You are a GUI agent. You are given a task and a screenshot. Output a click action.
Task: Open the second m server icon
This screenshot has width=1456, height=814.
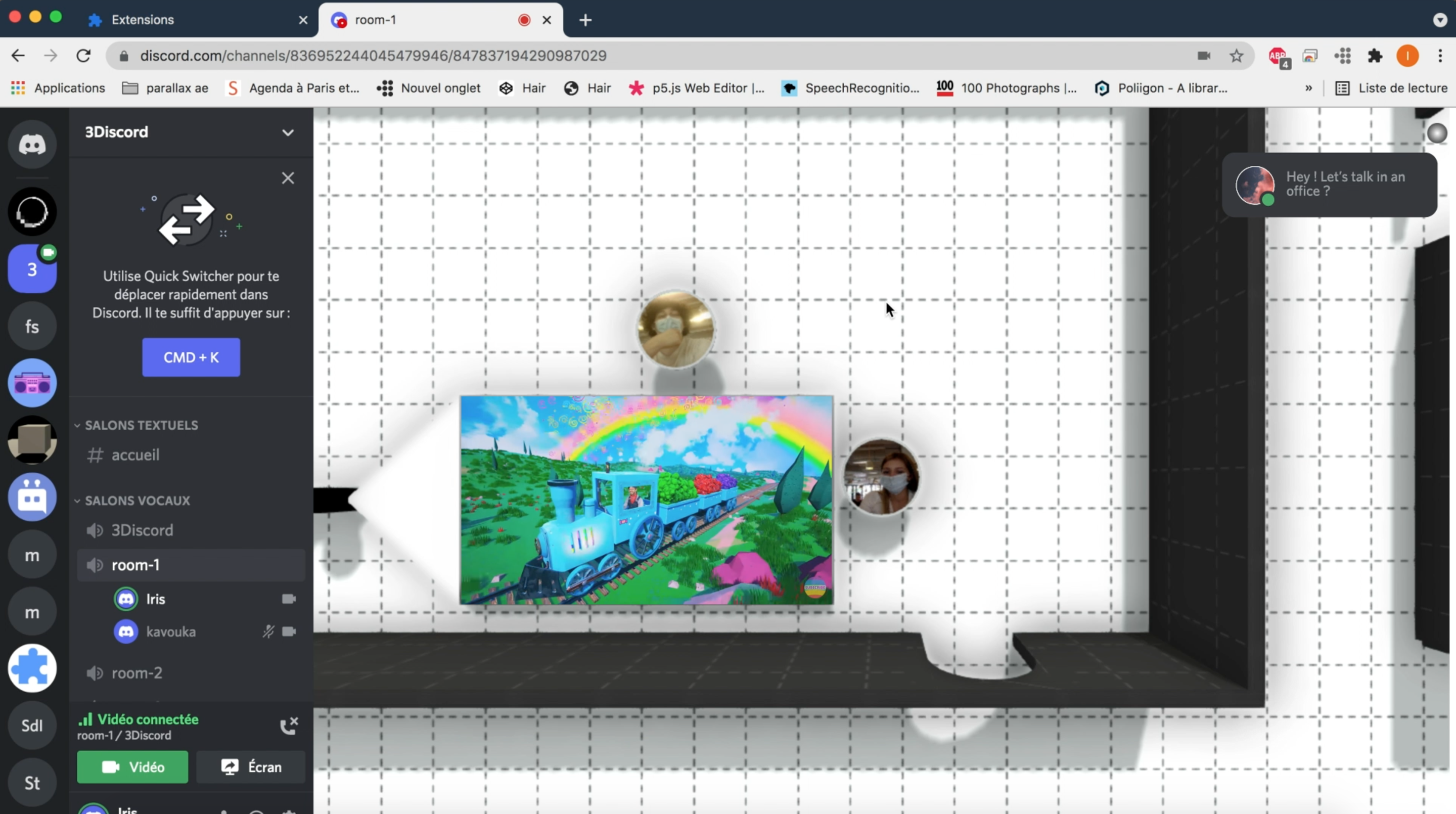point(32,612)
